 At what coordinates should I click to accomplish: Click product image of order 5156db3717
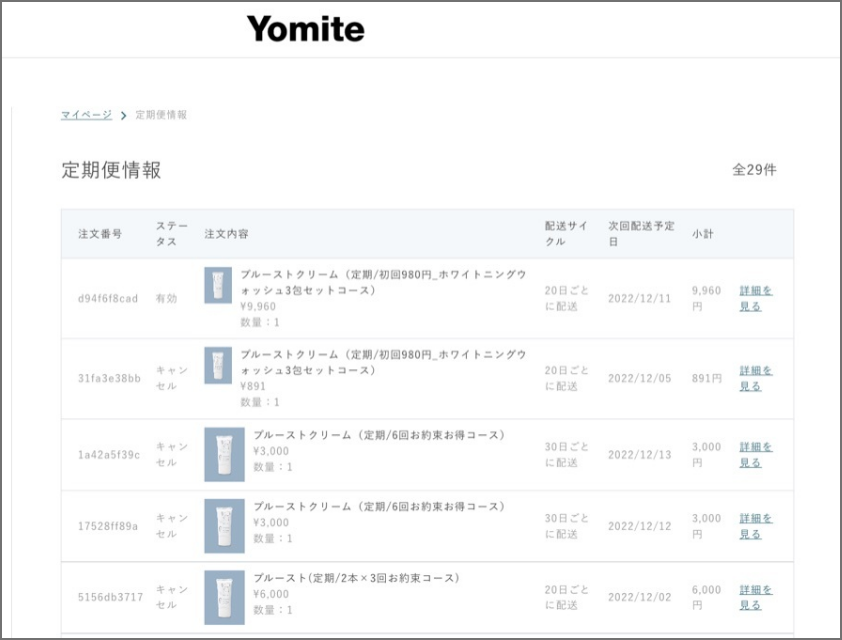[x=224, y=597]
